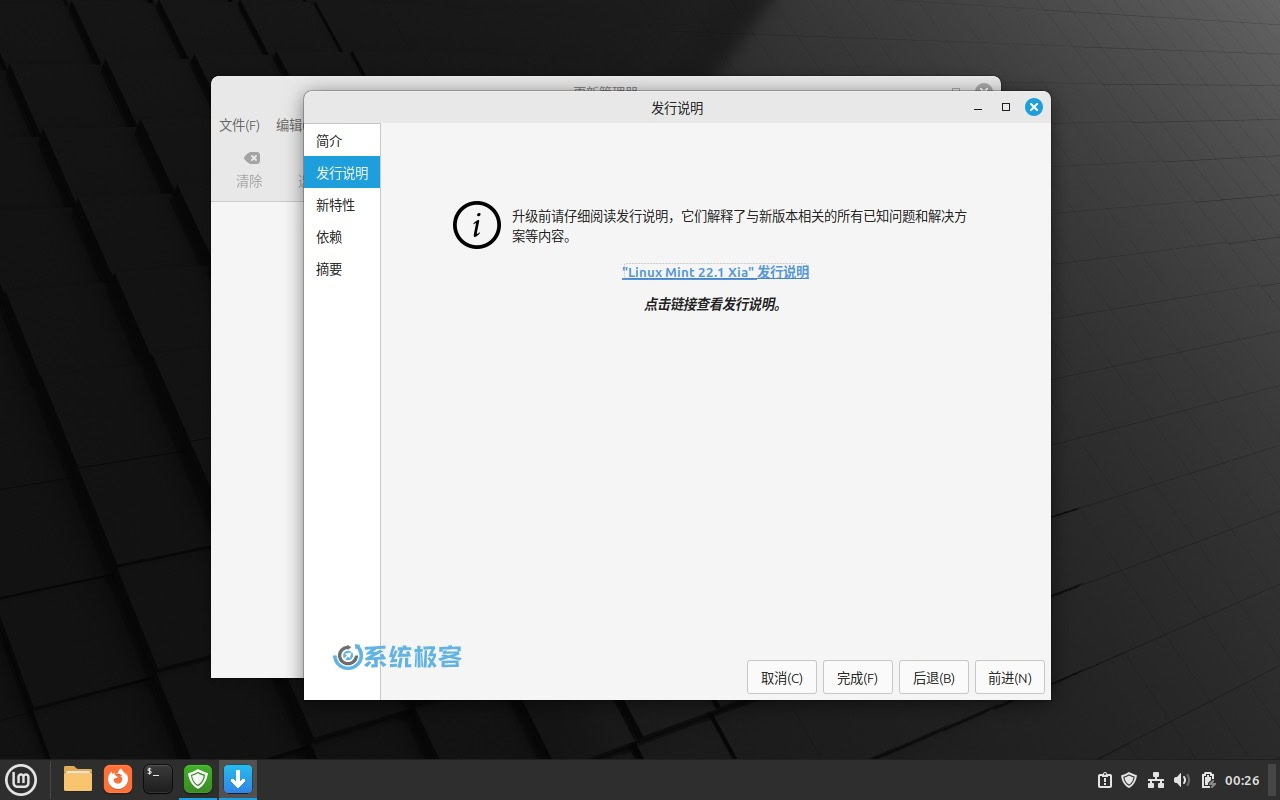
Task: Click the 完成(F) finish button
Action: pyautogui.click(x=857, y=677)
